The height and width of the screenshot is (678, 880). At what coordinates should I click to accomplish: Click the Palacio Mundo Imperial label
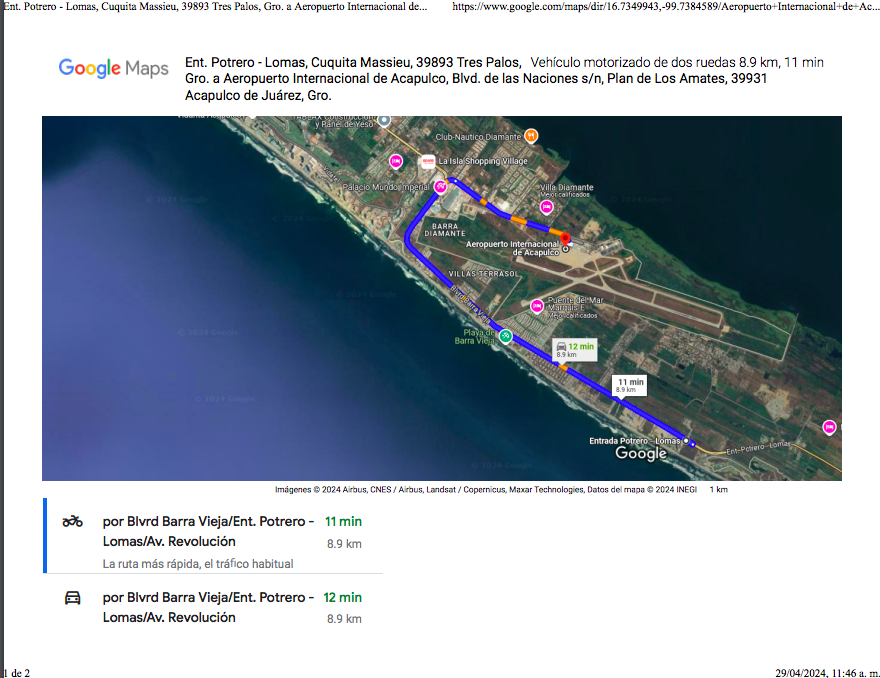(386, 187)
